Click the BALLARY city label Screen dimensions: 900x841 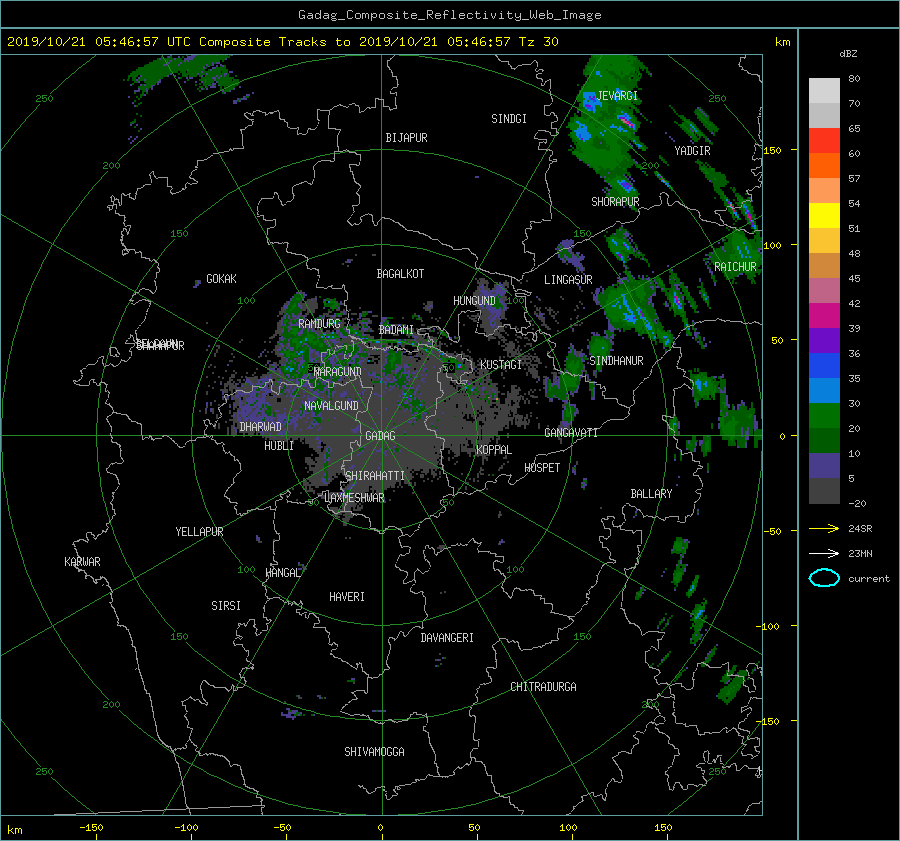[651, 494]
